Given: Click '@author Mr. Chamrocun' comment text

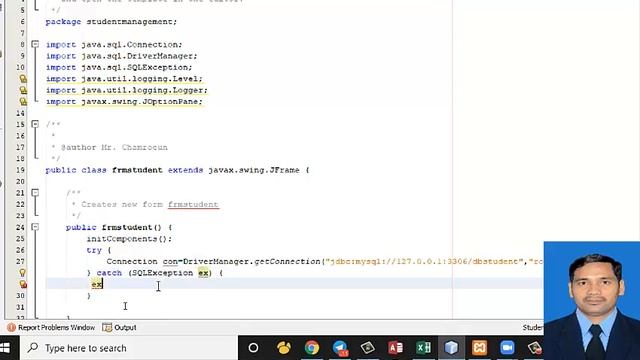Looking at the screenshot, I should 114,147.
